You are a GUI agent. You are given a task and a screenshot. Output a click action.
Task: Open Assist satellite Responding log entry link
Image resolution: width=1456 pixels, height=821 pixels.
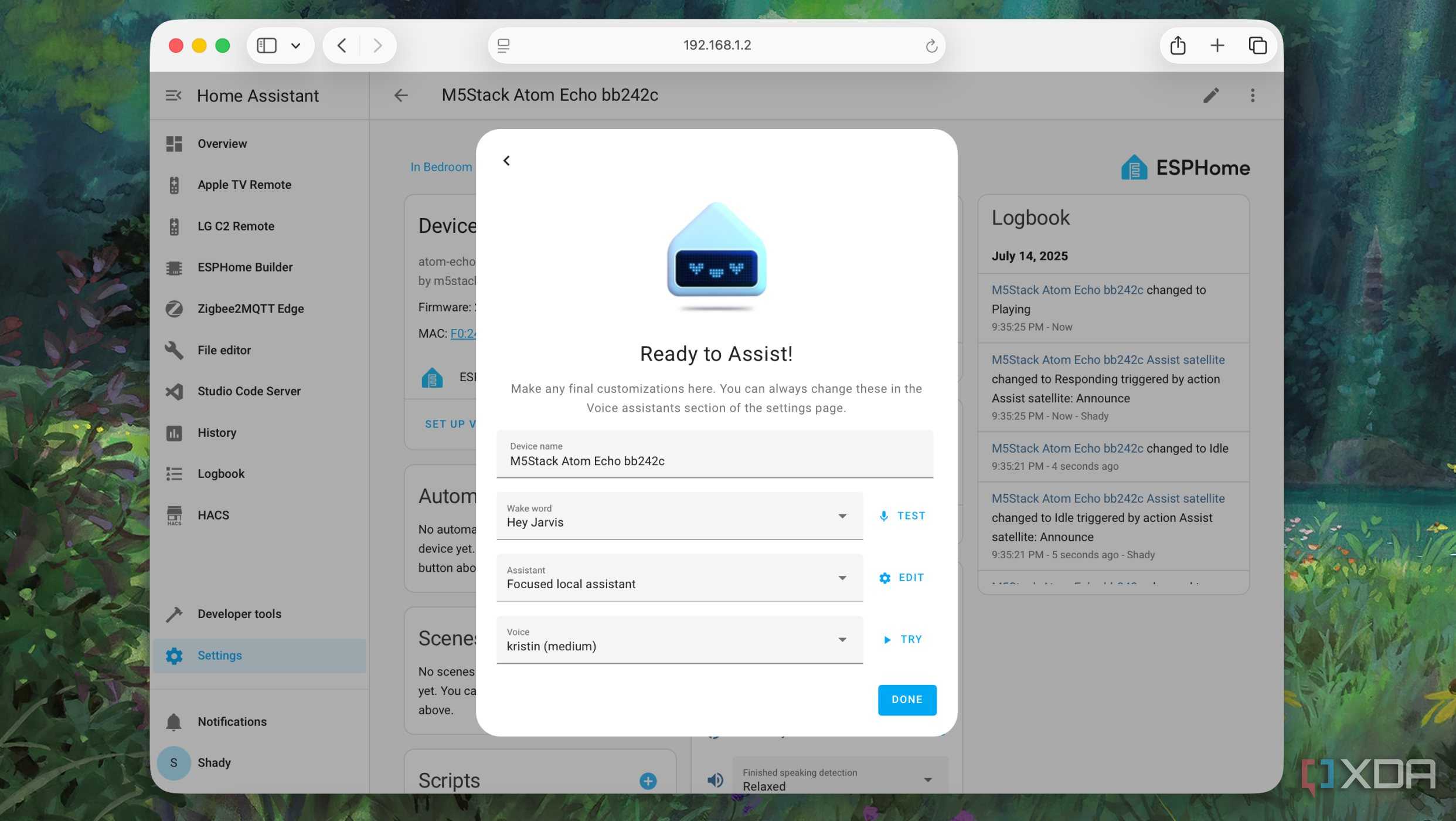pos(1108,360)
